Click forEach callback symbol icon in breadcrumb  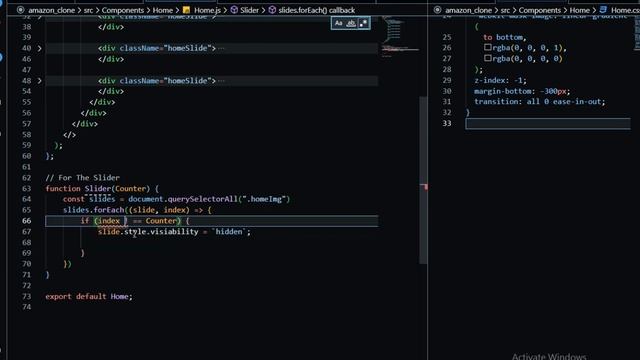pos(272,10)
